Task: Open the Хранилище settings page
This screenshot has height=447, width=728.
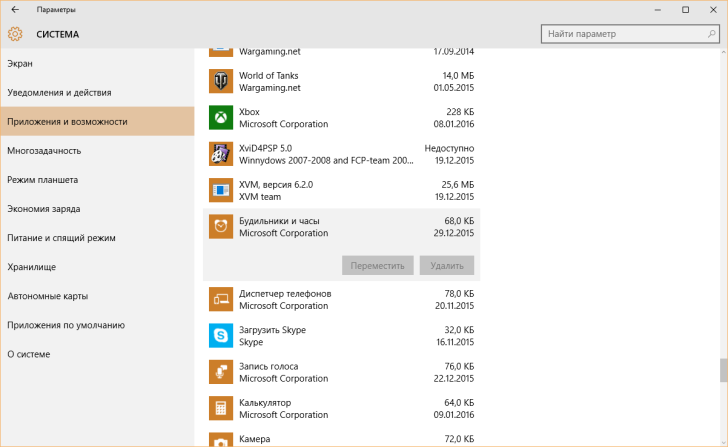Action: [x=31, y=267]
